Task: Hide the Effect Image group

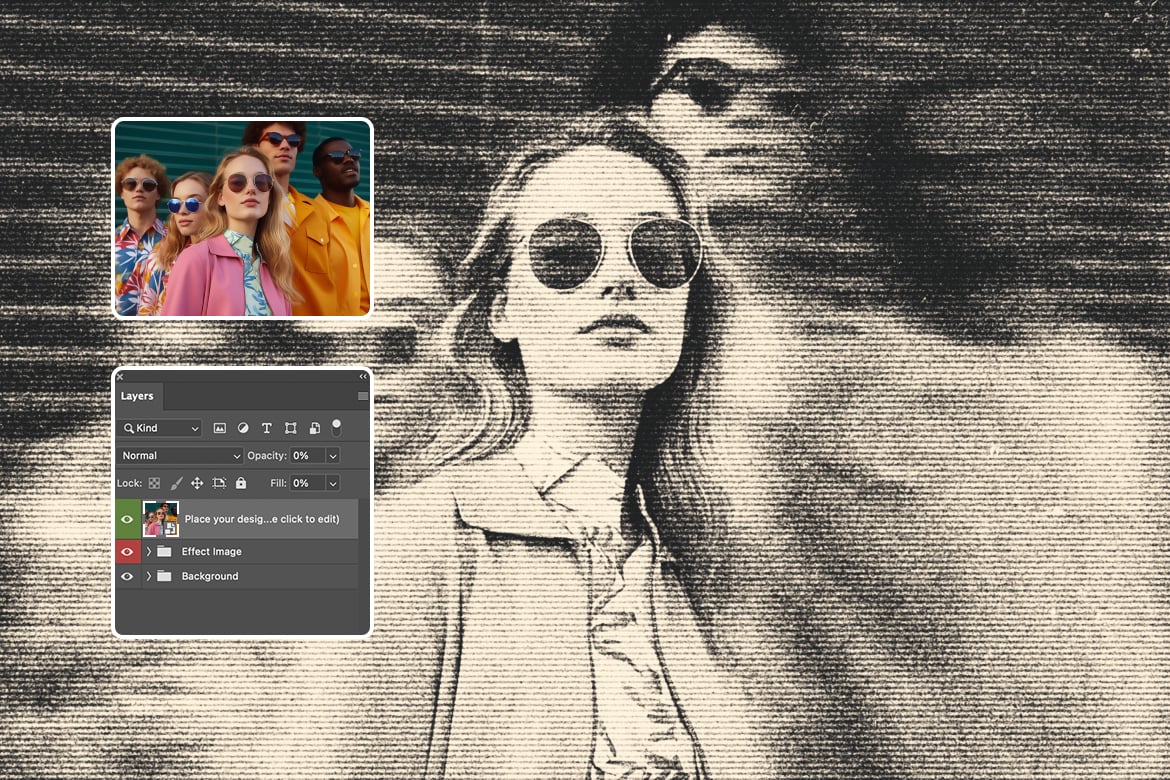Action: click(127, 552)
